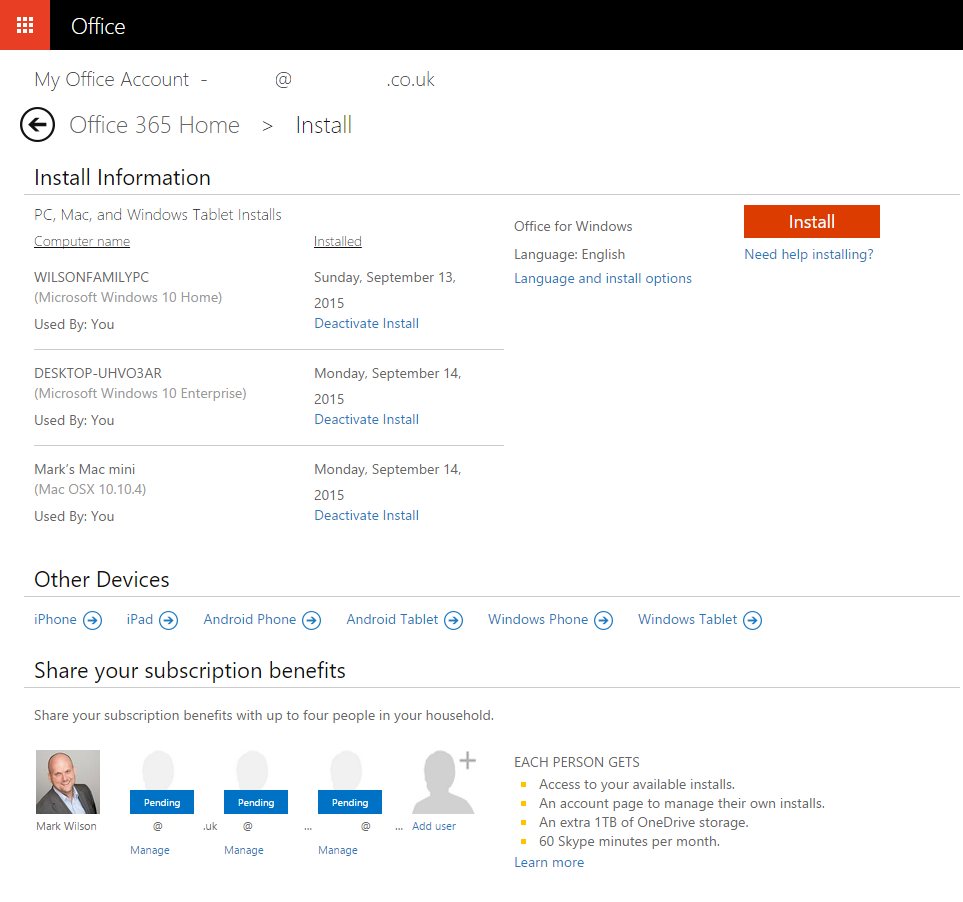Navigate to Office 365 Home breadcrumb
963x902 pixels.
154,124
